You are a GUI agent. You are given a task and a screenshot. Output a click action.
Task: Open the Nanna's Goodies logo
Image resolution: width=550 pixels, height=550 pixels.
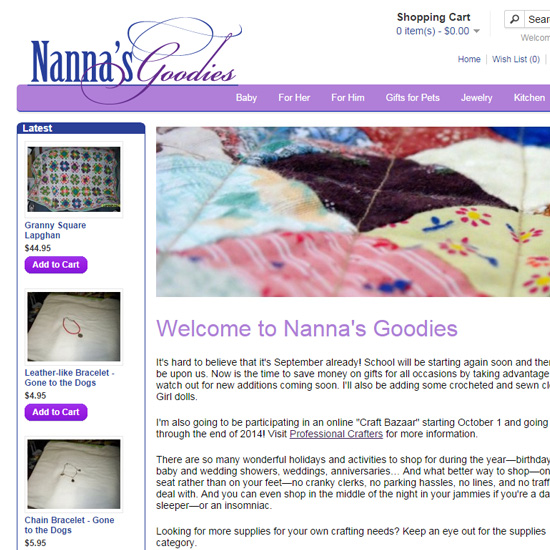point(135,60)
